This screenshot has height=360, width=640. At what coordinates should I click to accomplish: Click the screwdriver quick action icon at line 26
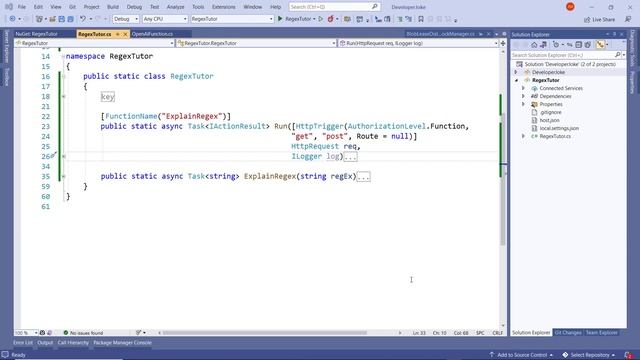54,155
